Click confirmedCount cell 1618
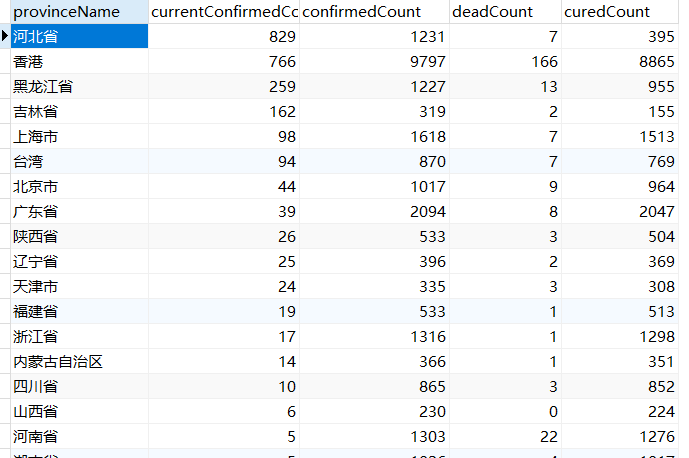The height and width of the screenshot is (458, 689). (x=374, y=136)
